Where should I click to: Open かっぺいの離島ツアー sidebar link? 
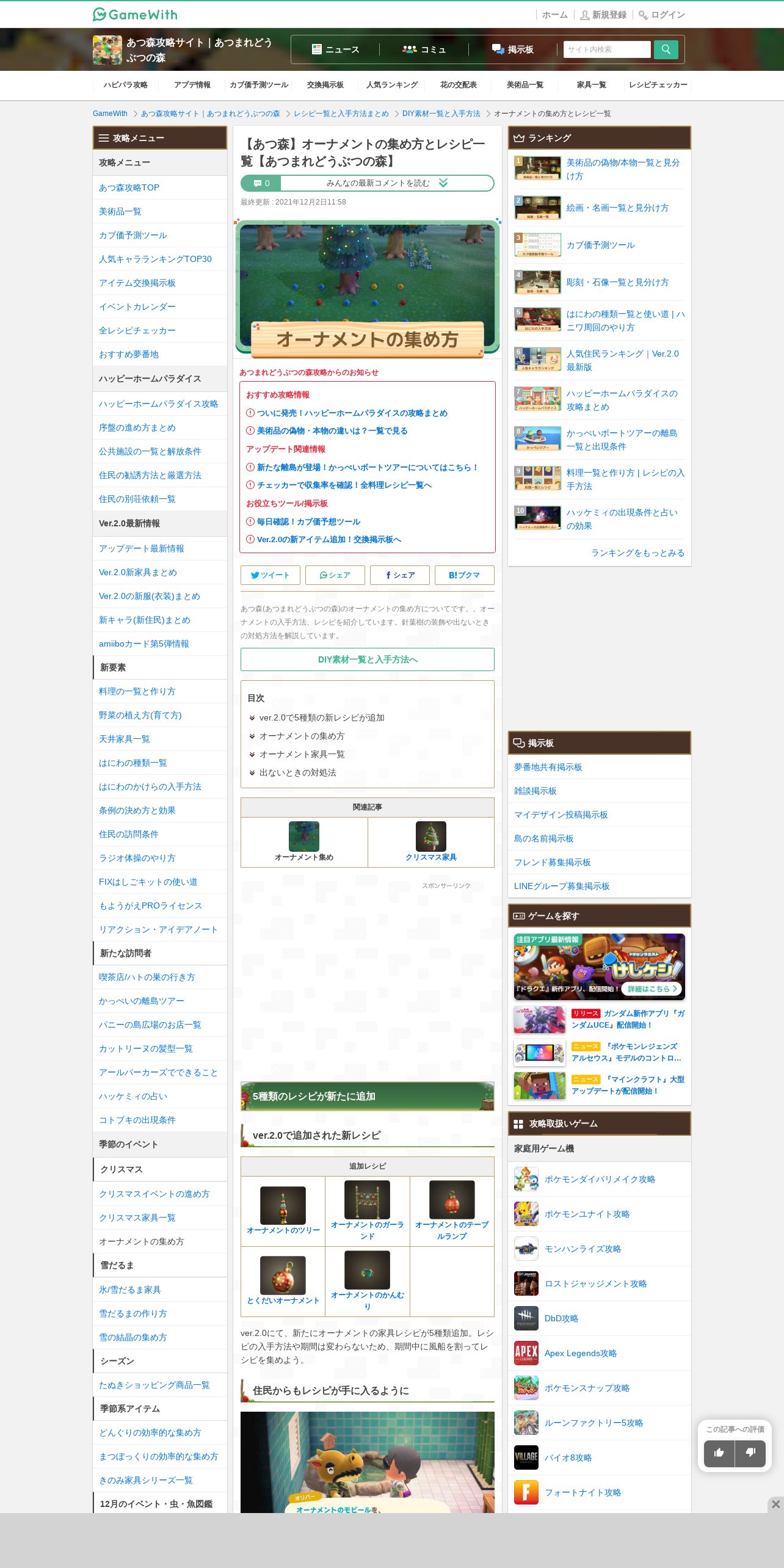(142, 1001)
